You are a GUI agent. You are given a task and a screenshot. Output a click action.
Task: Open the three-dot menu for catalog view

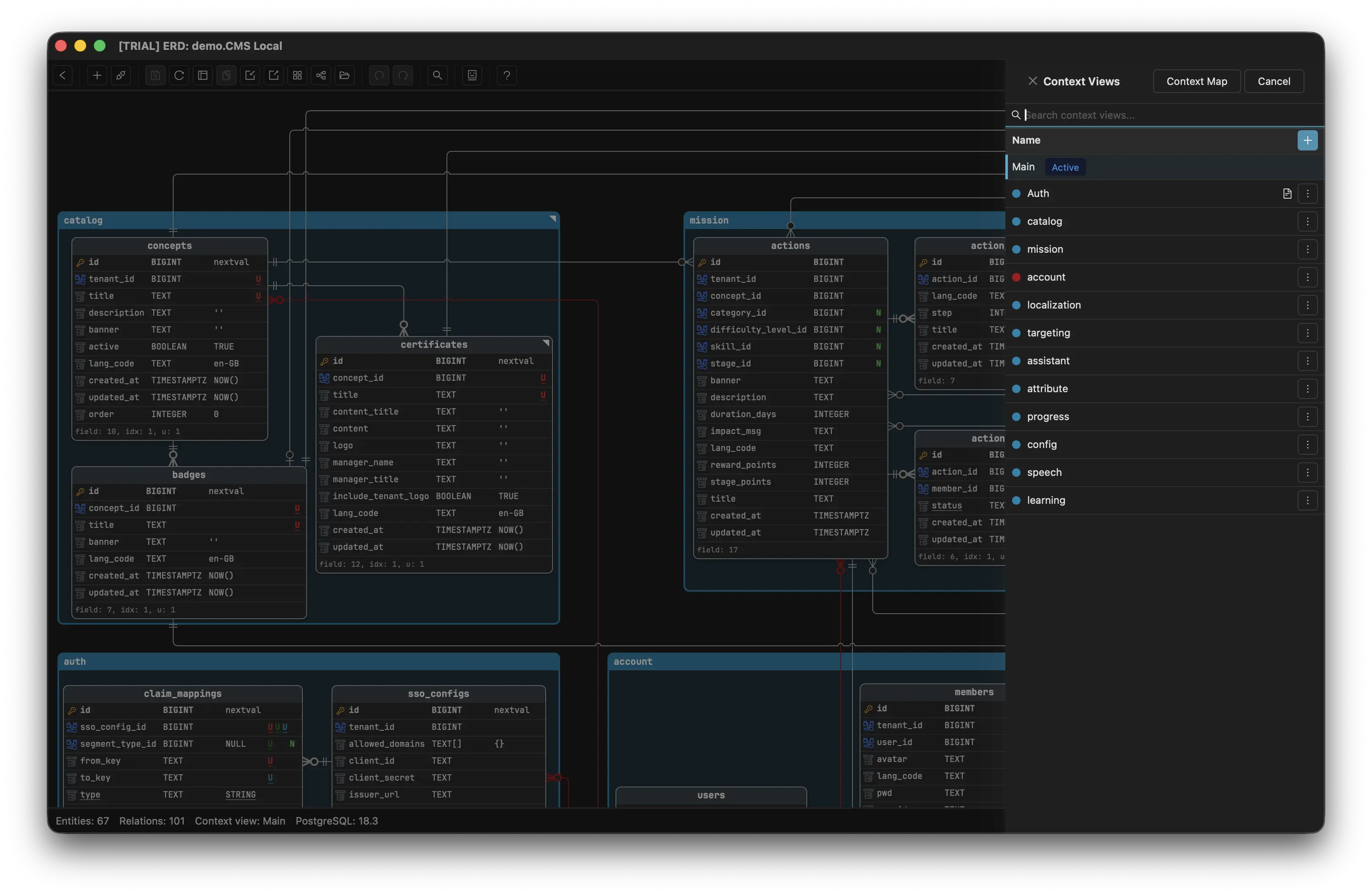[1307, 221]
